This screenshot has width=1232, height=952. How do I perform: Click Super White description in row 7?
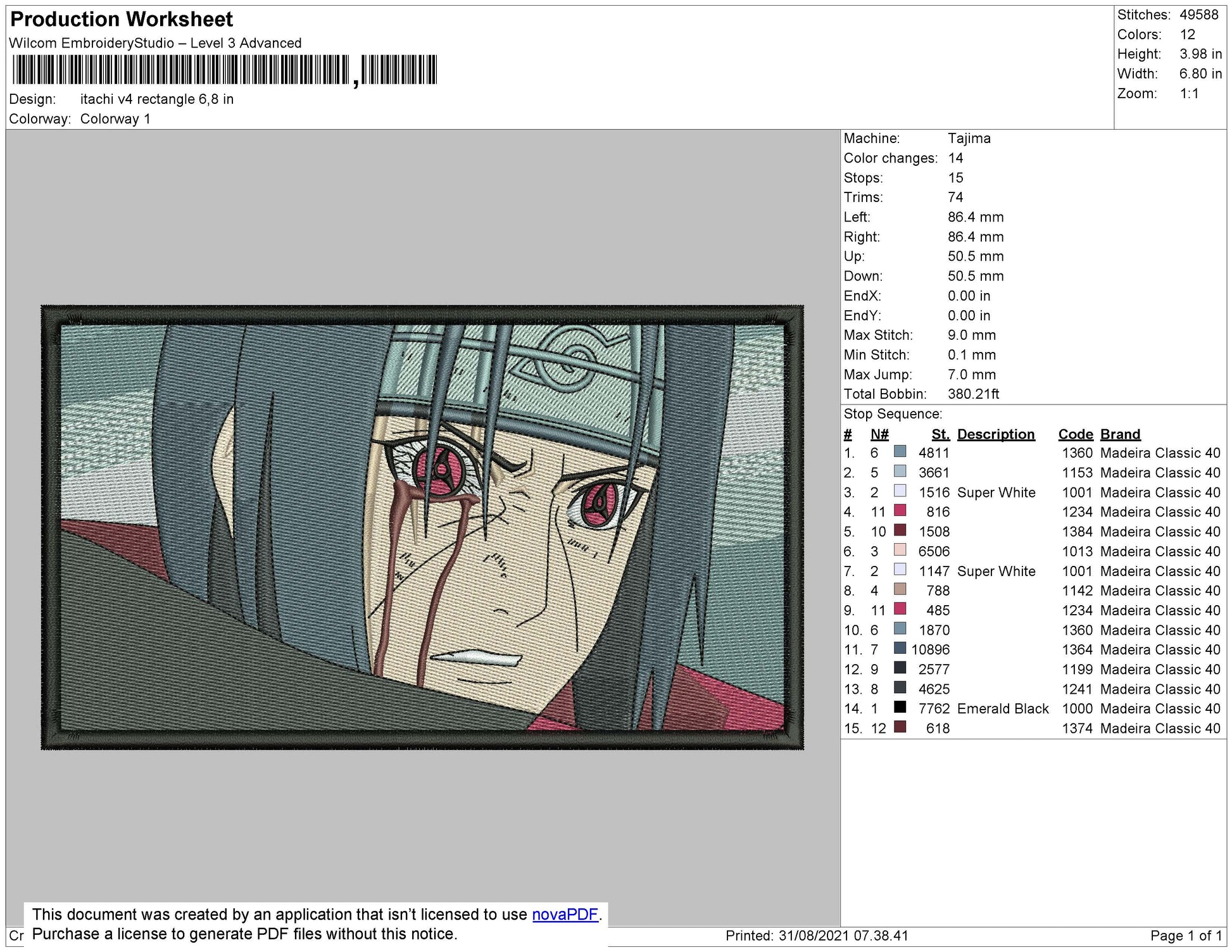(x=996, y=572)
